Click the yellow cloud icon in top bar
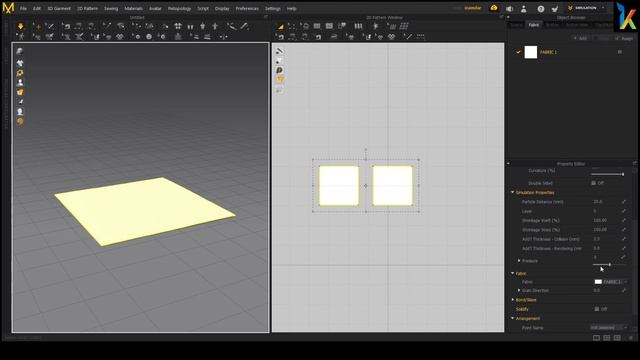Image resolution: width=640 pixels, height=360 pixels. 494,8
